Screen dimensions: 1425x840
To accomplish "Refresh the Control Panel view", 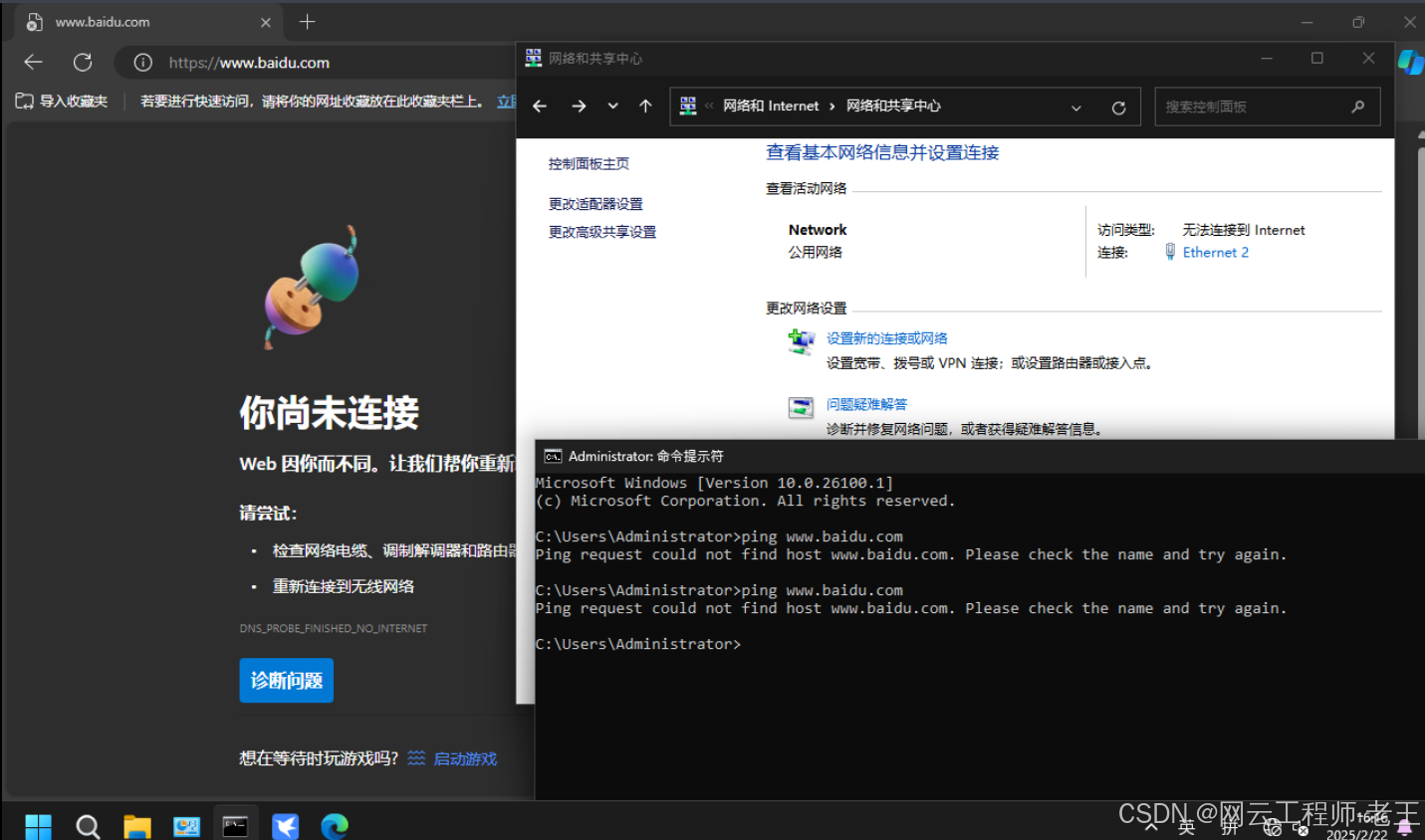I will [1118, 107].
